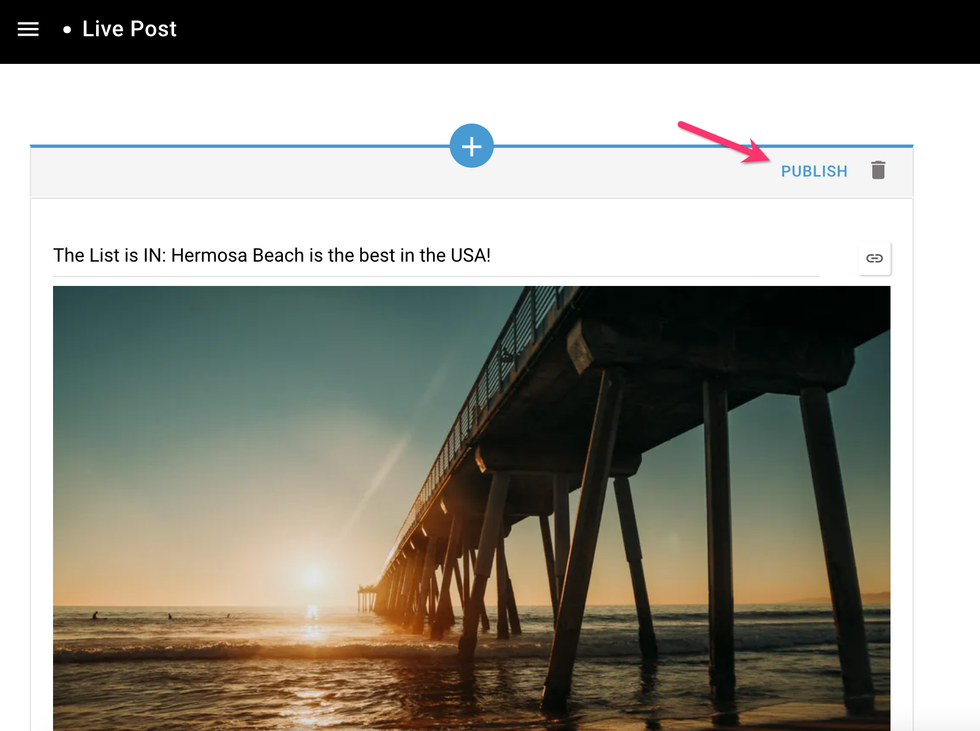980x731 pixels.
Task: Get permalink using the link button
Action: [x=874, y=258]
